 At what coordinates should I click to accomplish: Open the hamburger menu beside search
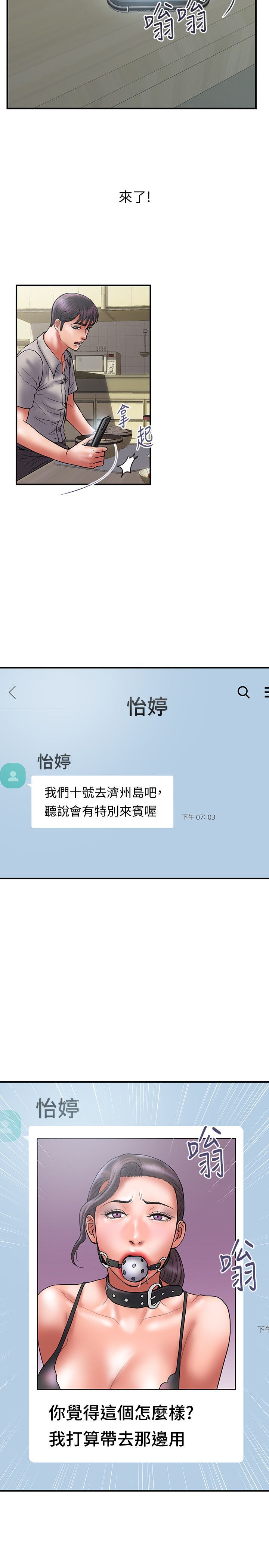point(266,692)
